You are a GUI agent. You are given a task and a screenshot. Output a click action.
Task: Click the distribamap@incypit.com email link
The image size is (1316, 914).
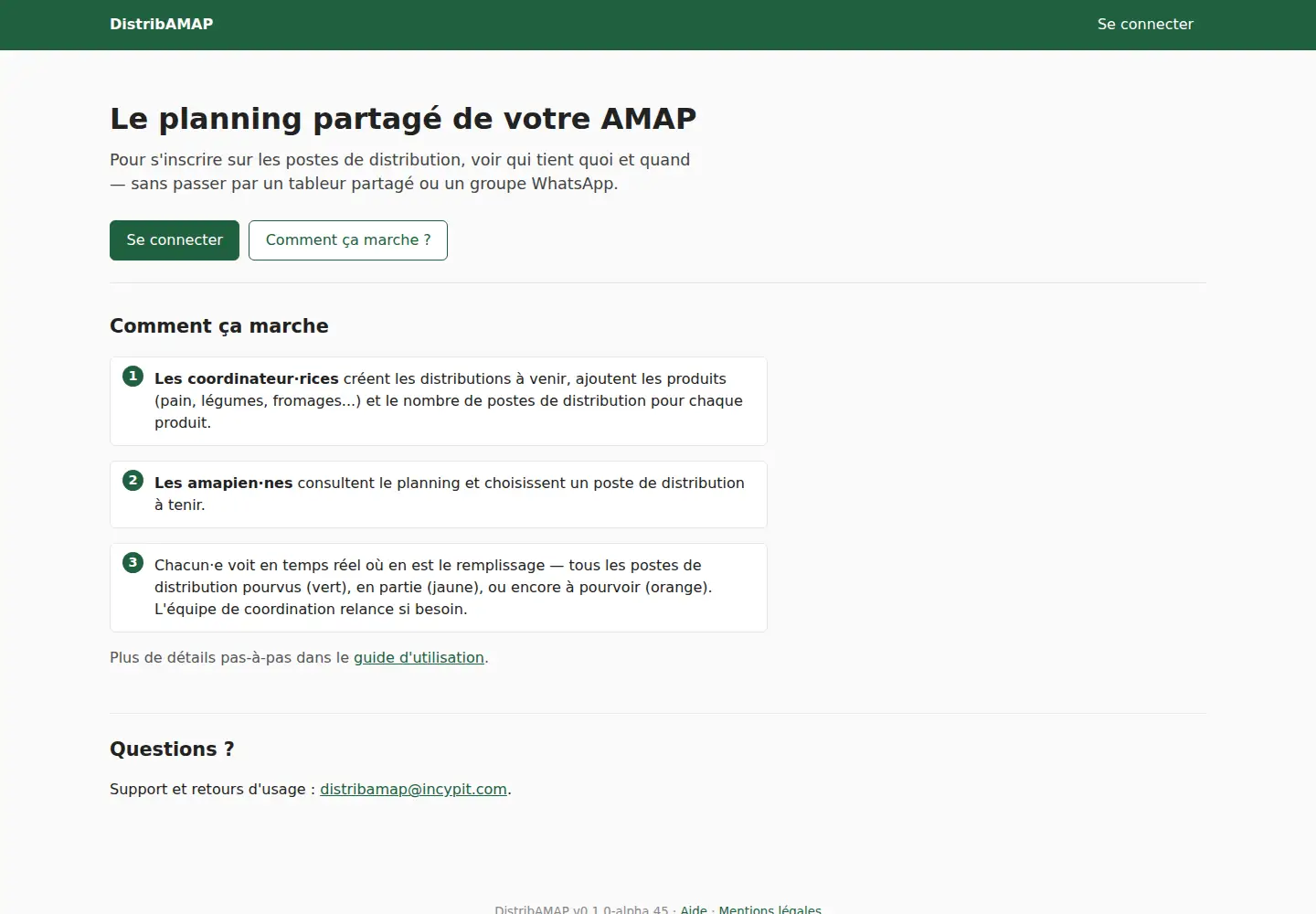point(413,789)
